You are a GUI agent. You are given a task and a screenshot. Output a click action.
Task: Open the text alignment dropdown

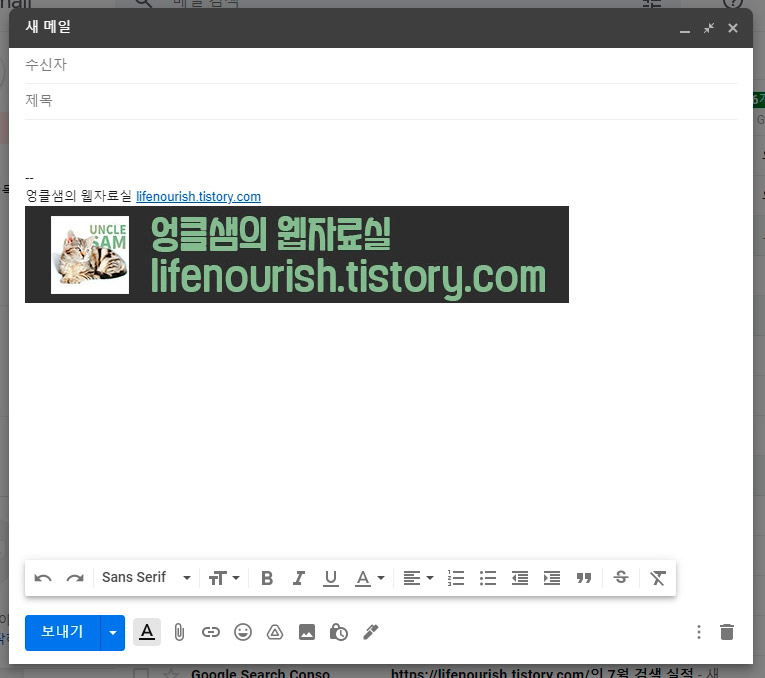418,578
